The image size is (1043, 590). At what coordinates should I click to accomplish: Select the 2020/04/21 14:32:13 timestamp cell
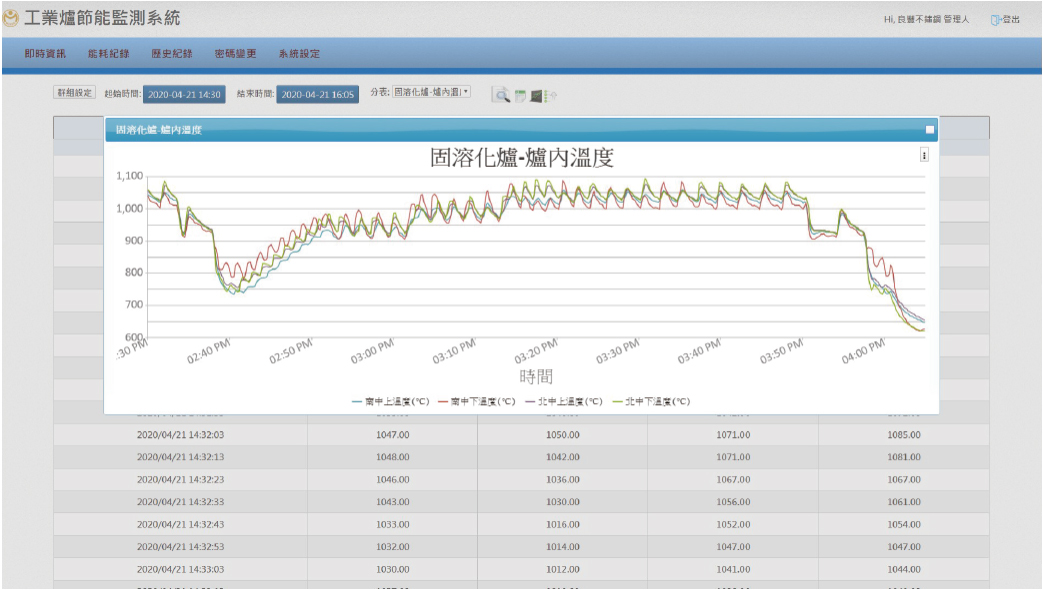tap(180, 458)
